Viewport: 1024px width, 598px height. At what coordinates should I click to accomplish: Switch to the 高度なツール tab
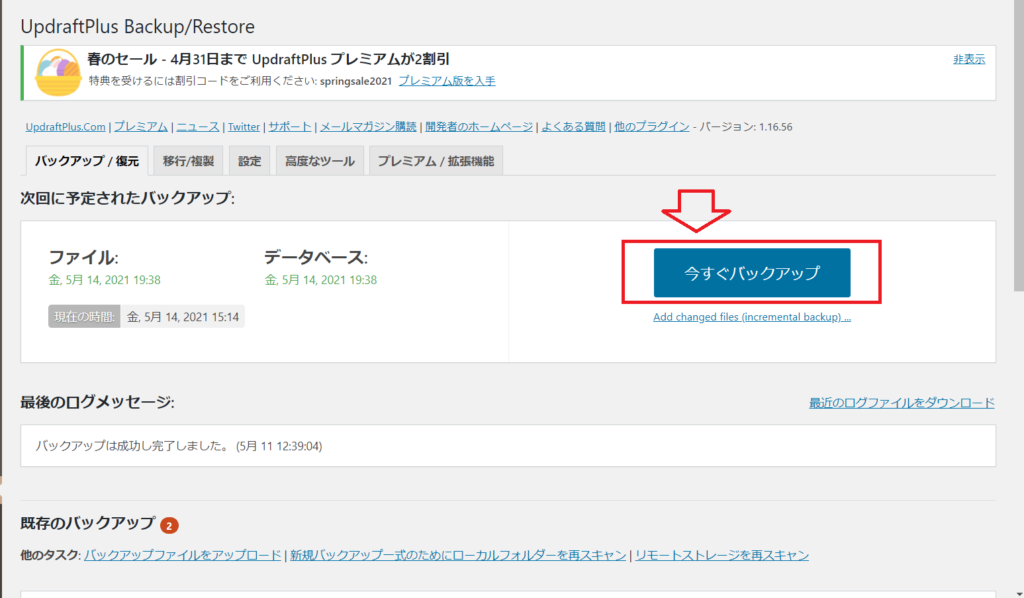[319, 161]
